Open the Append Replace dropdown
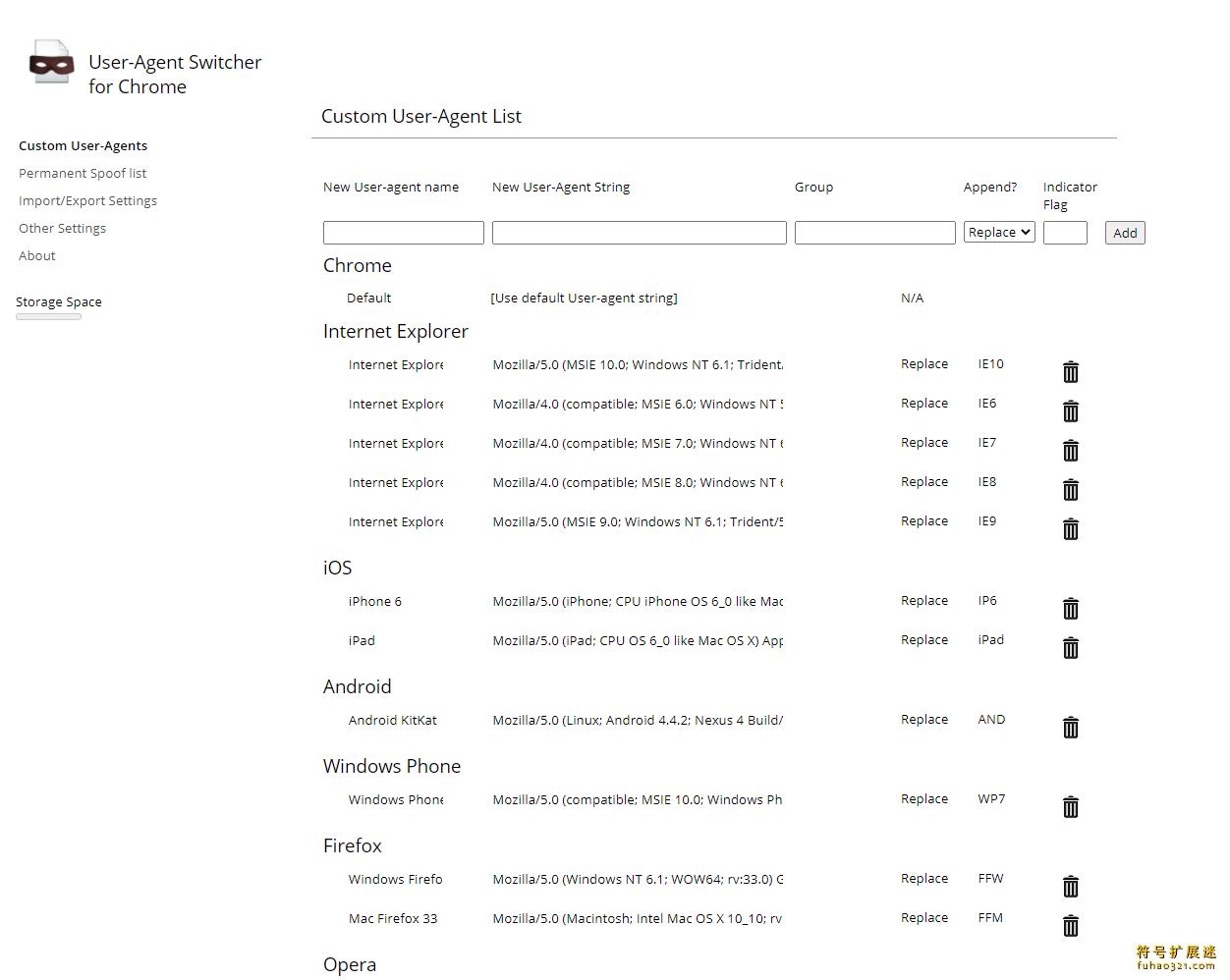 click(x=999, y=232)
